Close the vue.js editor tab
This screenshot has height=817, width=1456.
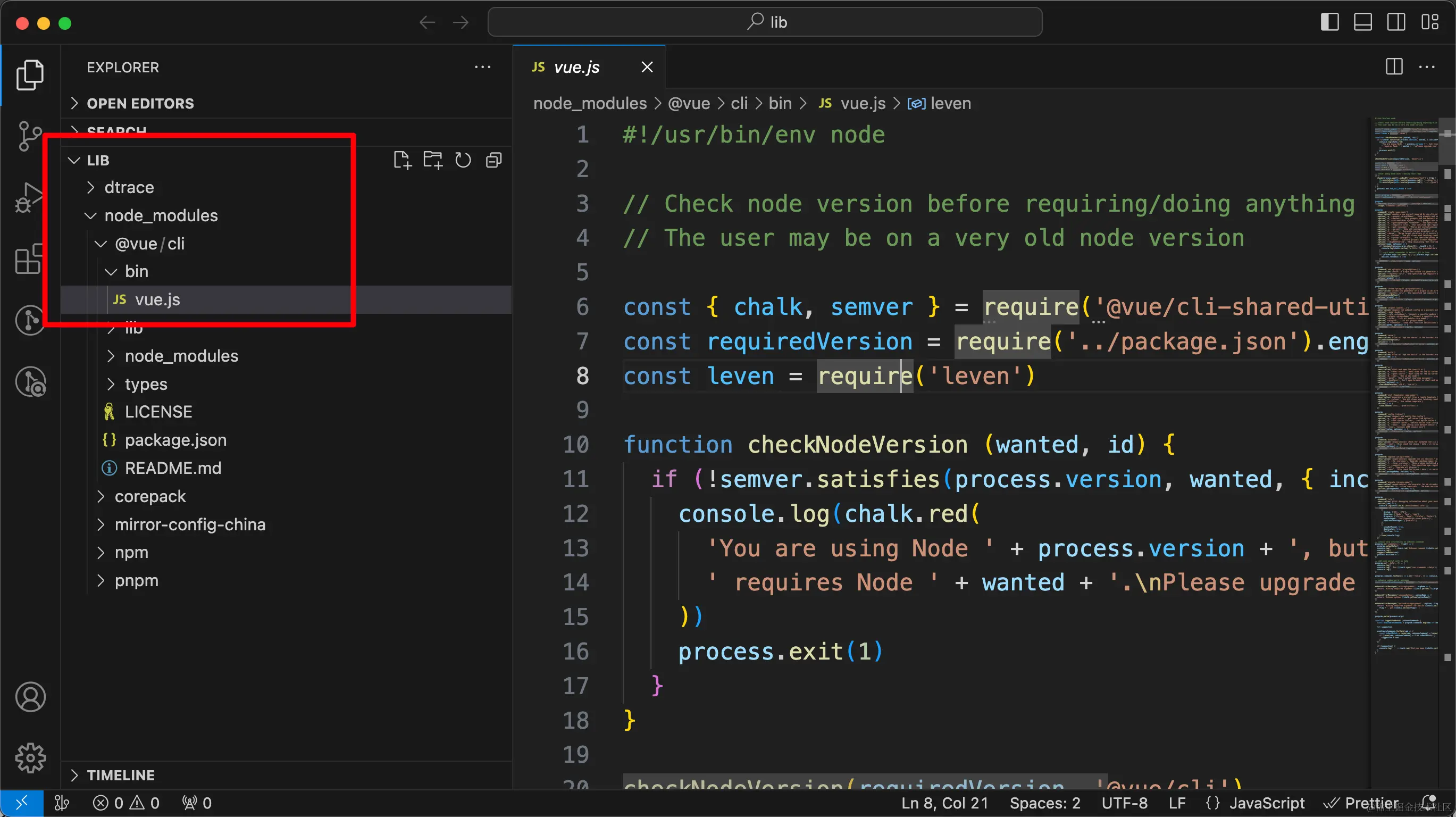647,66
